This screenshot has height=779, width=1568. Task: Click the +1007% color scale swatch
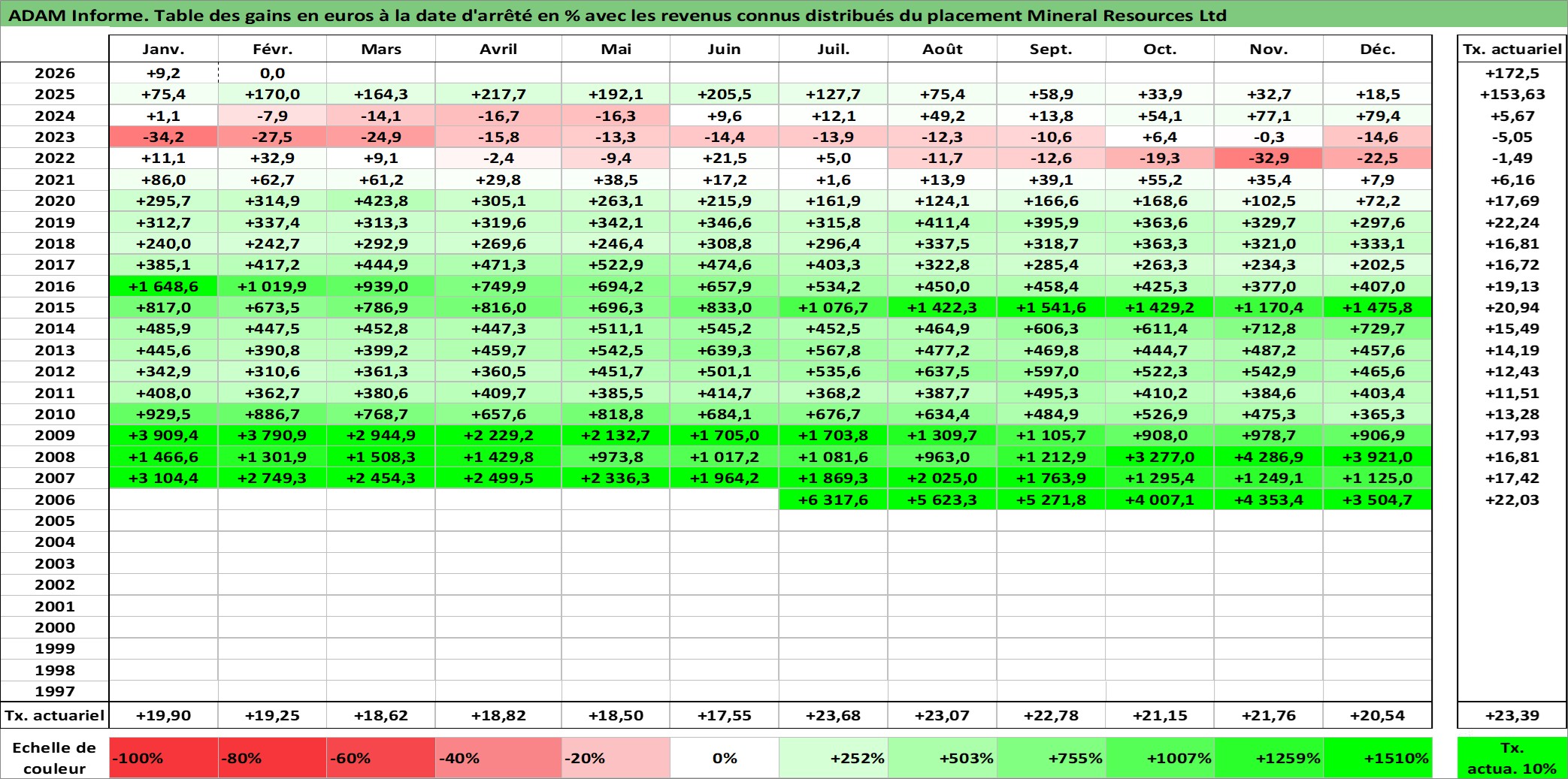click(x=1160, y=758)
